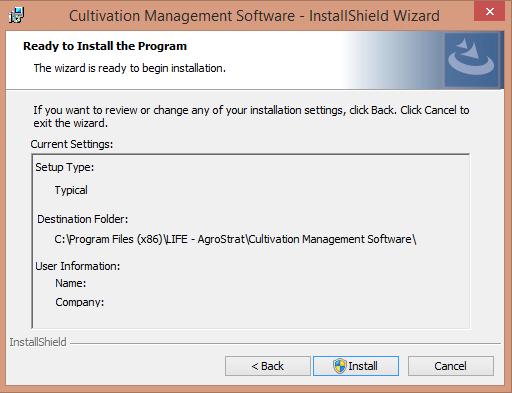
Task: Click the InstallShield arrow logo in the header
Action: click(471, 59)
